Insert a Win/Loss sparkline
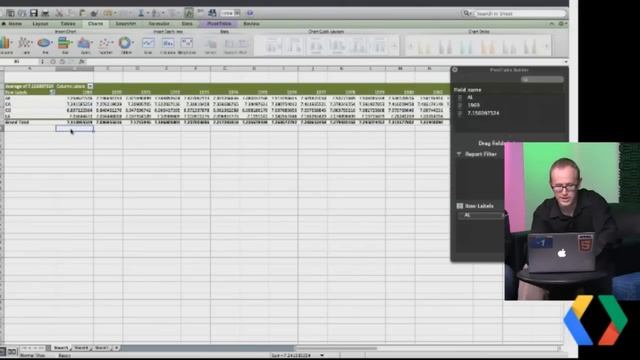Image resolution: width=640 pixels, height=360 pixels. pyautogui.click(x=187, y=45)
